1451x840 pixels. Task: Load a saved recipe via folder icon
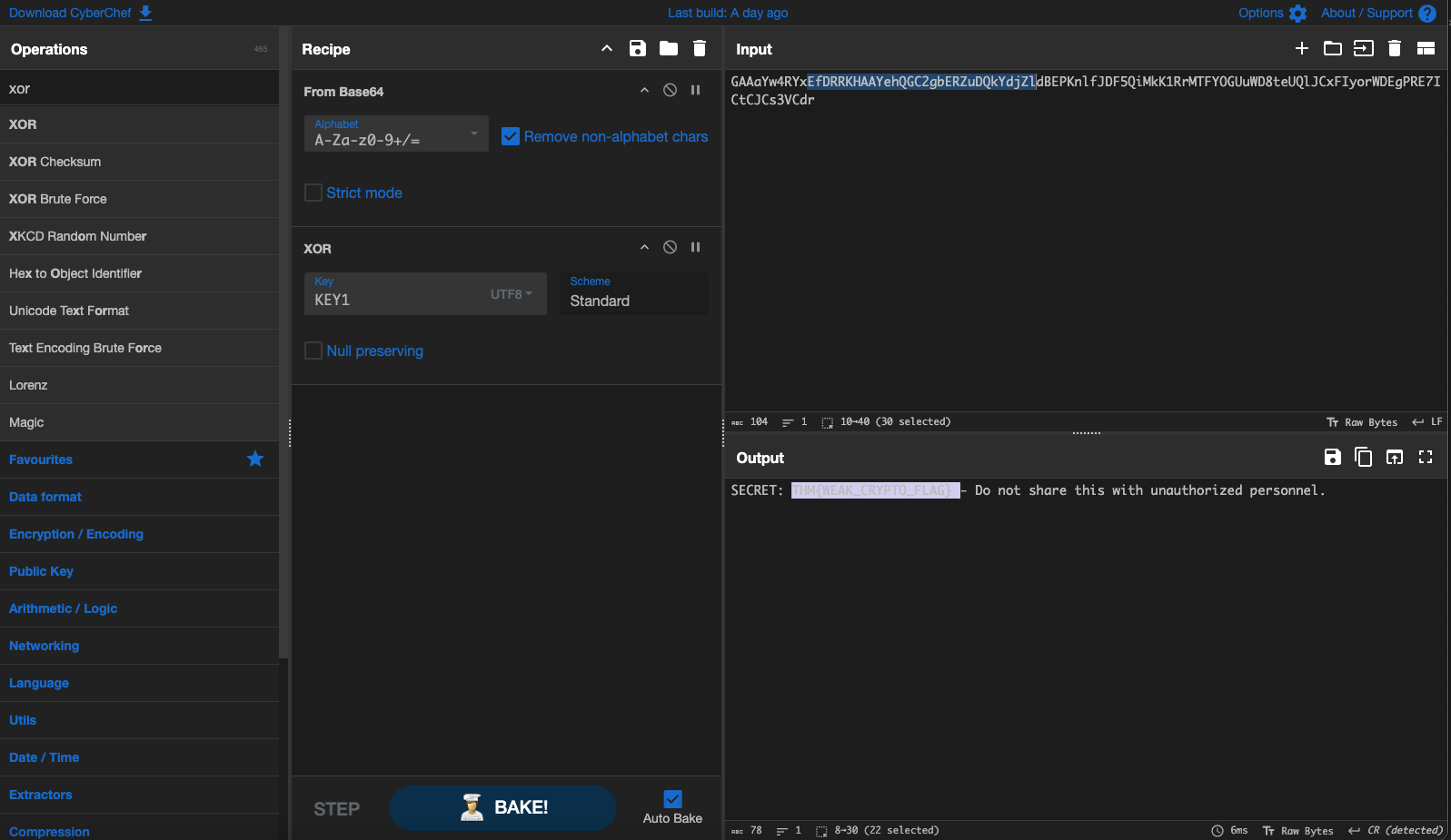coord(668,49)
